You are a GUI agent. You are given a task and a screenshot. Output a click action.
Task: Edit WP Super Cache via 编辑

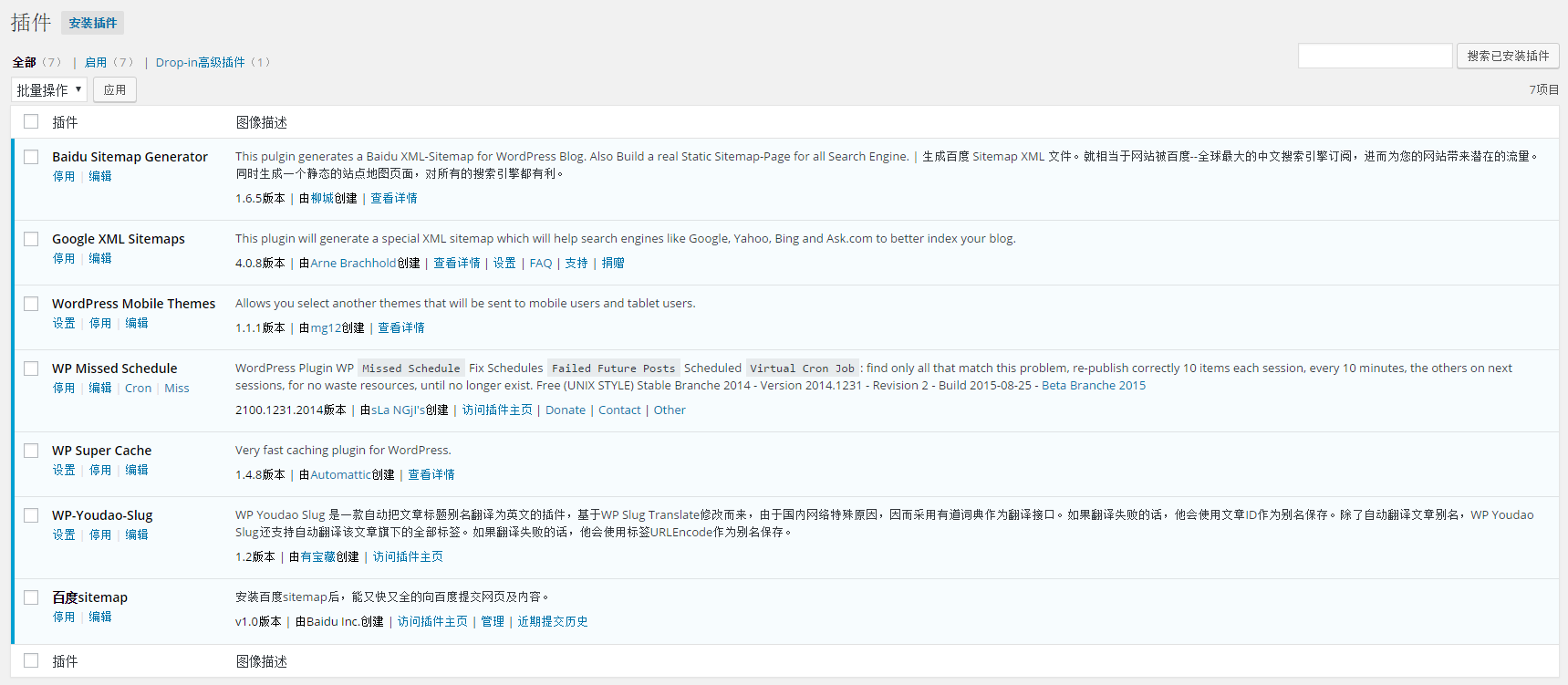(x=137, y=470)
